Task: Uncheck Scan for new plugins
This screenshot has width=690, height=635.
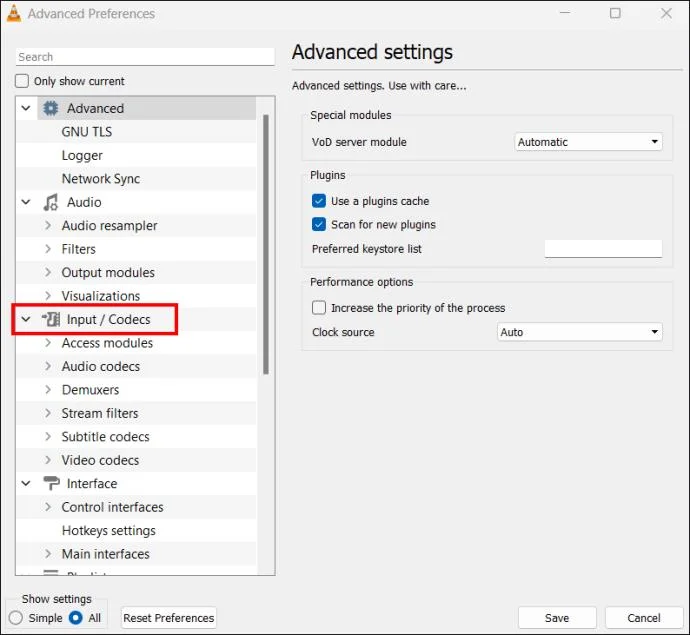Action: [319, 224]
